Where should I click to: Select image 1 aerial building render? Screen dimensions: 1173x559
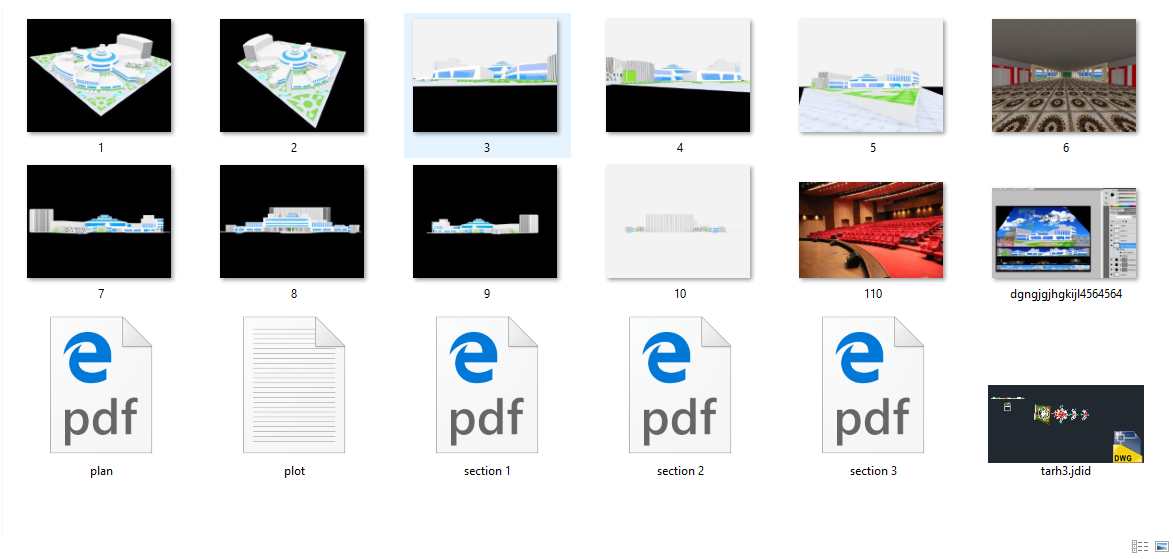[x=100, y=75]
